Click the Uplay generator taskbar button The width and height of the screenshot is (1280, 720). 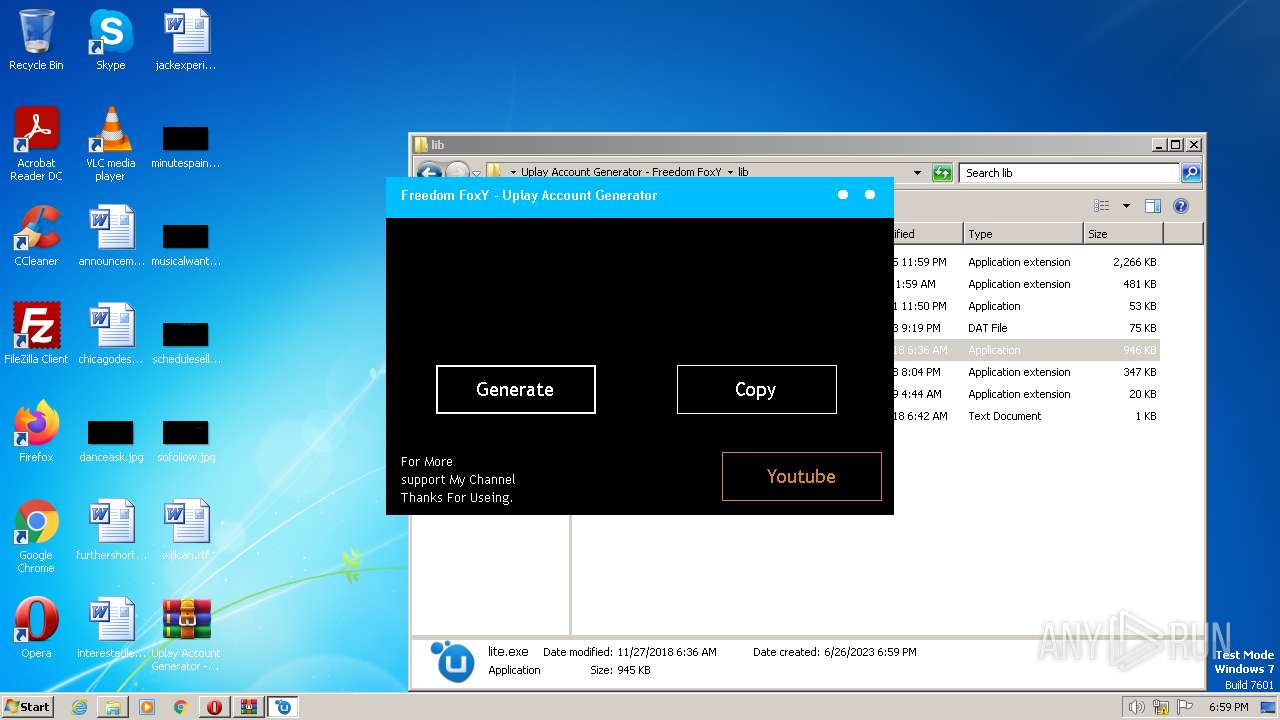coord(283,707)
